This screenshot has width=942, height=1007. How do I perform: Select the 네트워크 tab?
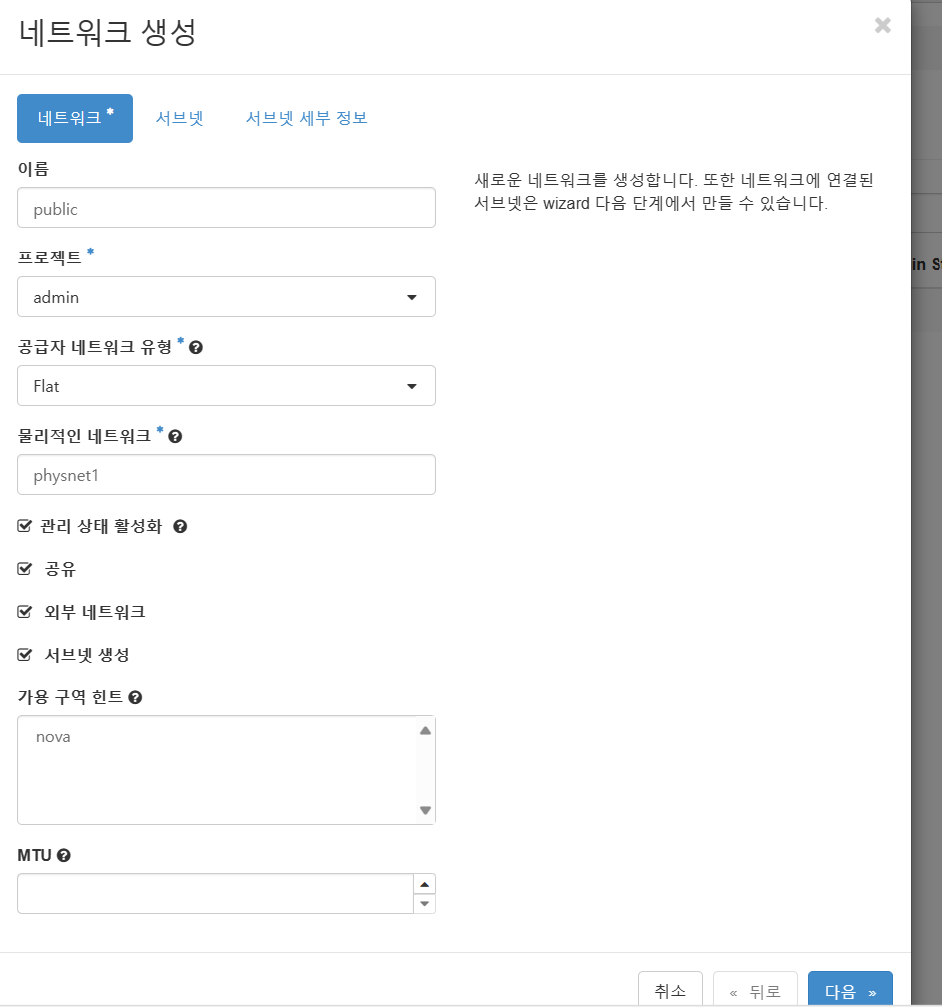pyautogui.click(x=75, y=118)
